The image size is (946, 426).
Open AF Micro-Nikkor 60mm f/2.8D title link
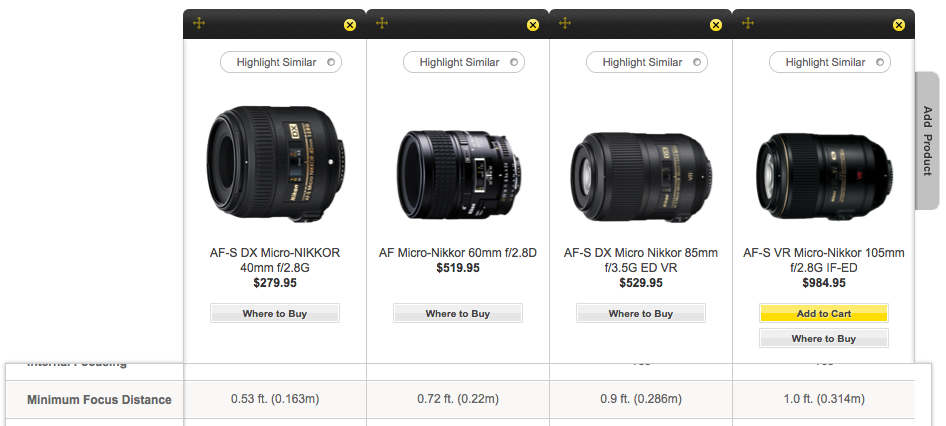coord(458,253)
